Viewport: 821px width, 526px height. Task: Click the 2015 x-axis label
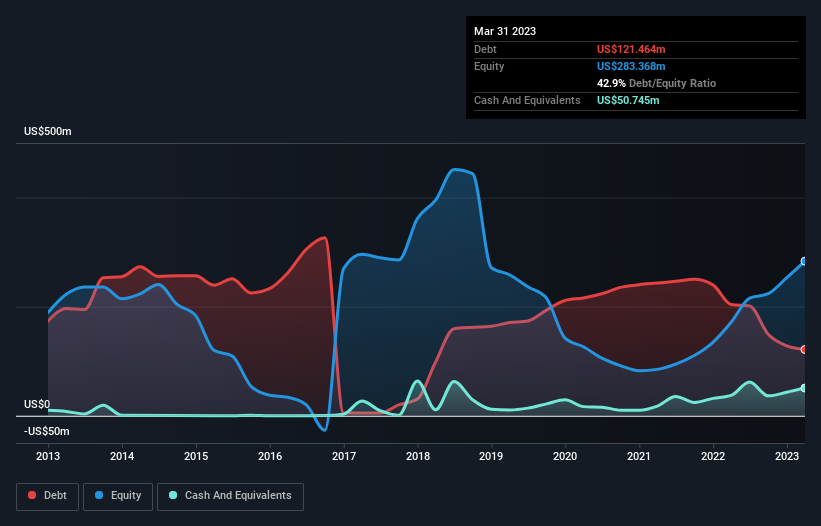click(x=196, y=456)
